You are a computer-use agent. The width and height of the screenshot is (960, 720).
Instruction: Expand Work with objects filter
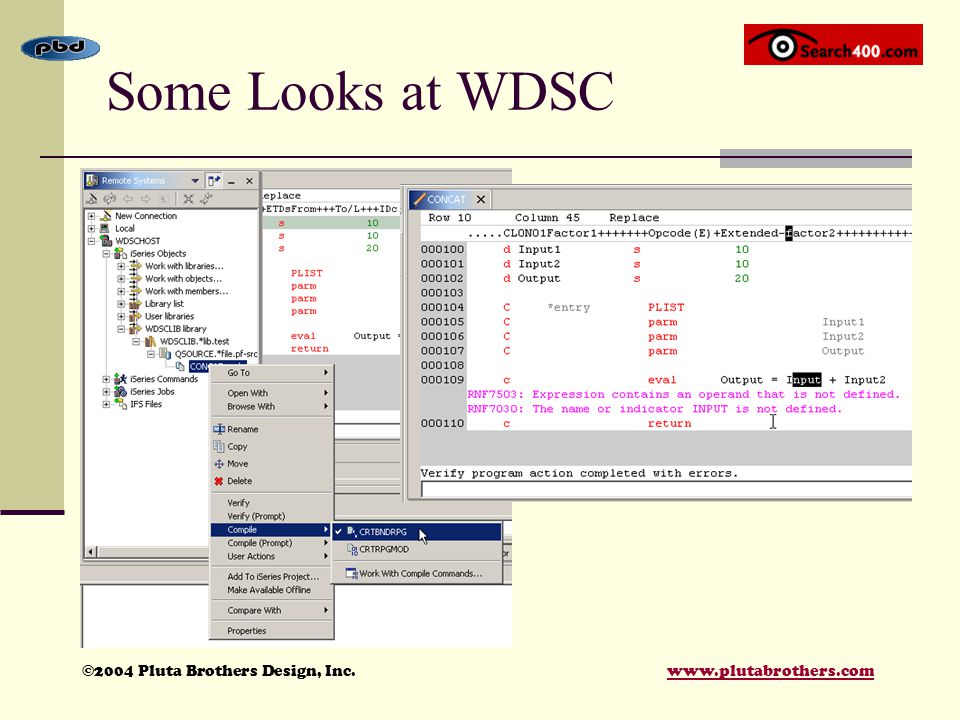pos(121,279)
